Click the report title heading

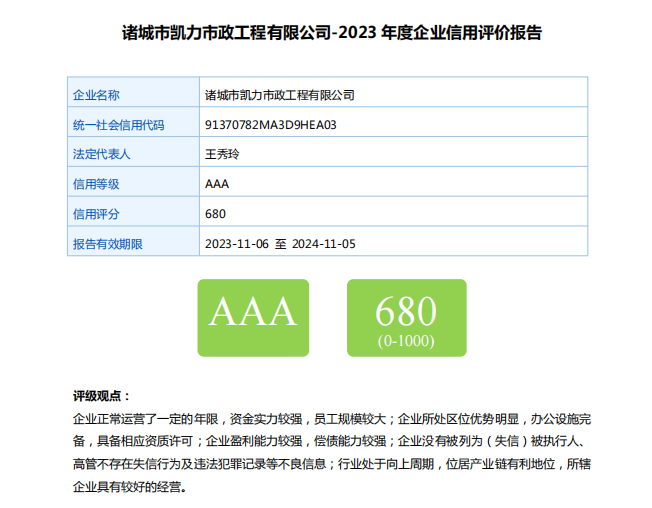(332, 33)
